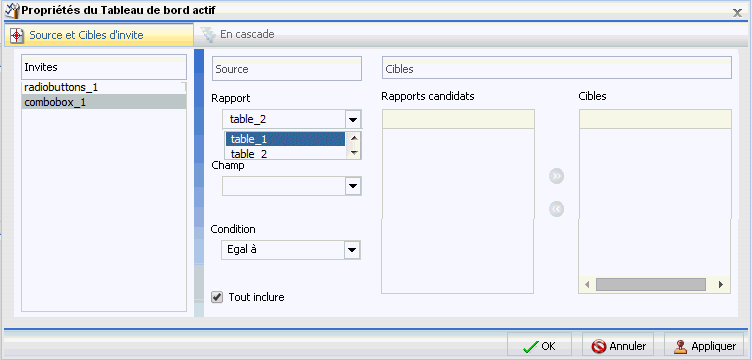The height and width of the screenshot is (360, 752).
Task: Click the target icon on Source tab
Action: [x=17, y=36]
